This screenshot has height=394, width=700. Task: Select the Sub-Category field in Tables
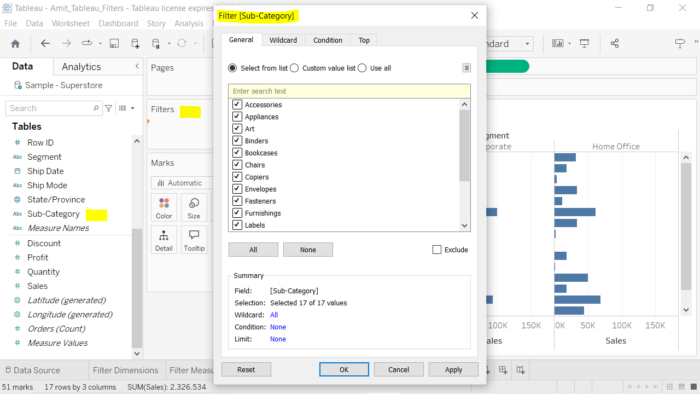(54, 214)
